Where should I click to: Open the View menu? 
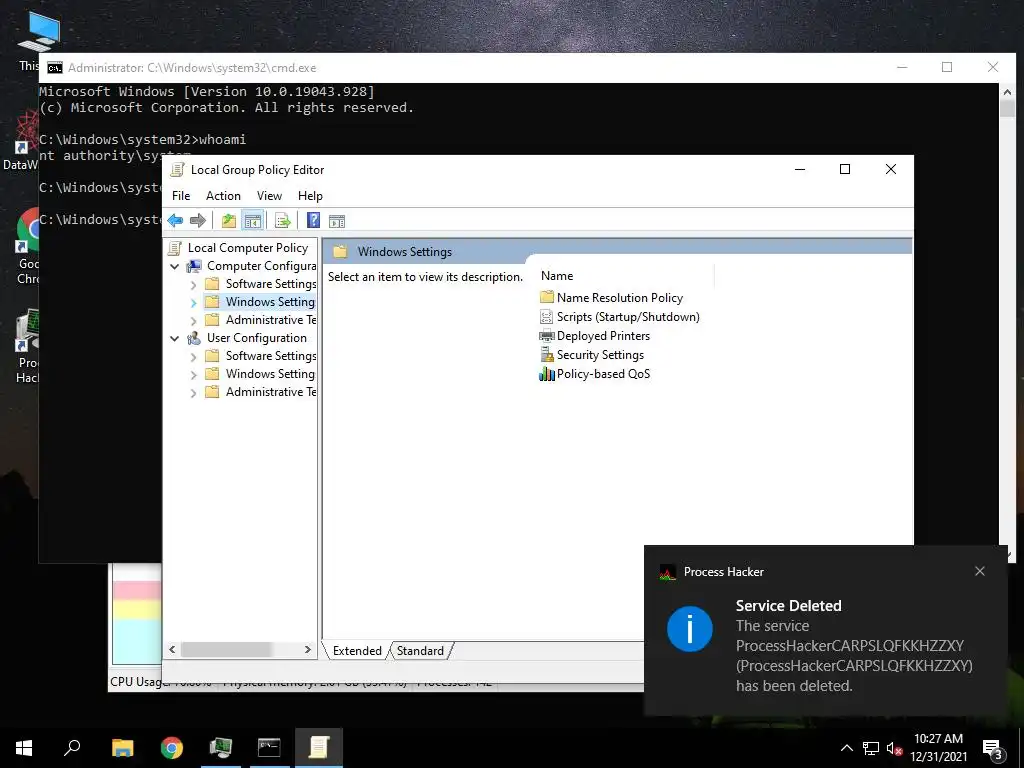point(269,196)
